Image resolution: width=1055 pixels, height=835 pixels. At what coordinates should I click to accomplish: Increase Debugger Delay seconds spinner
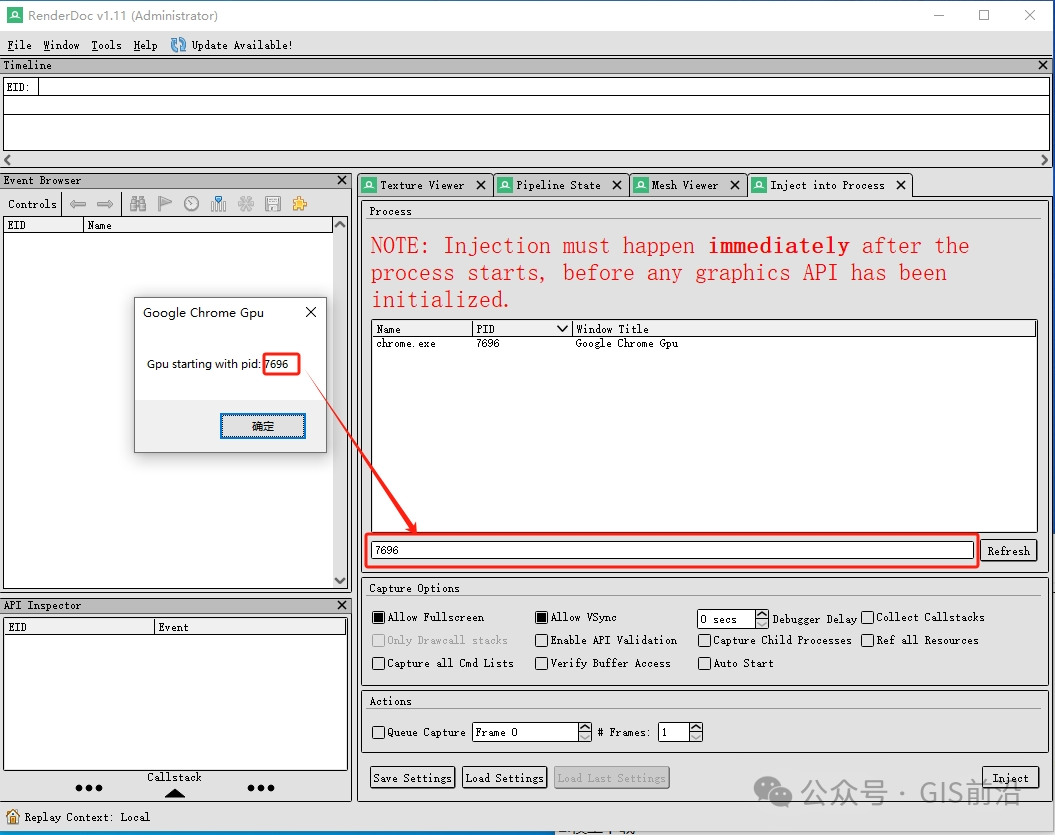762,614
